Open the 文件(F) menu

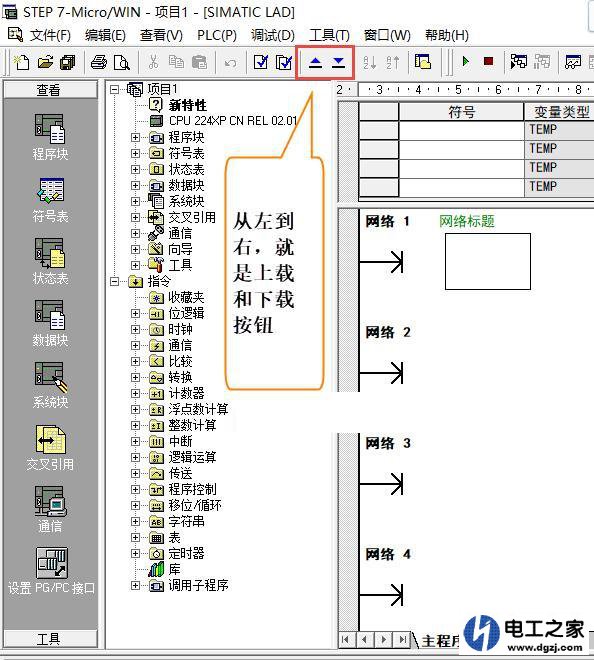coord(50,35)
